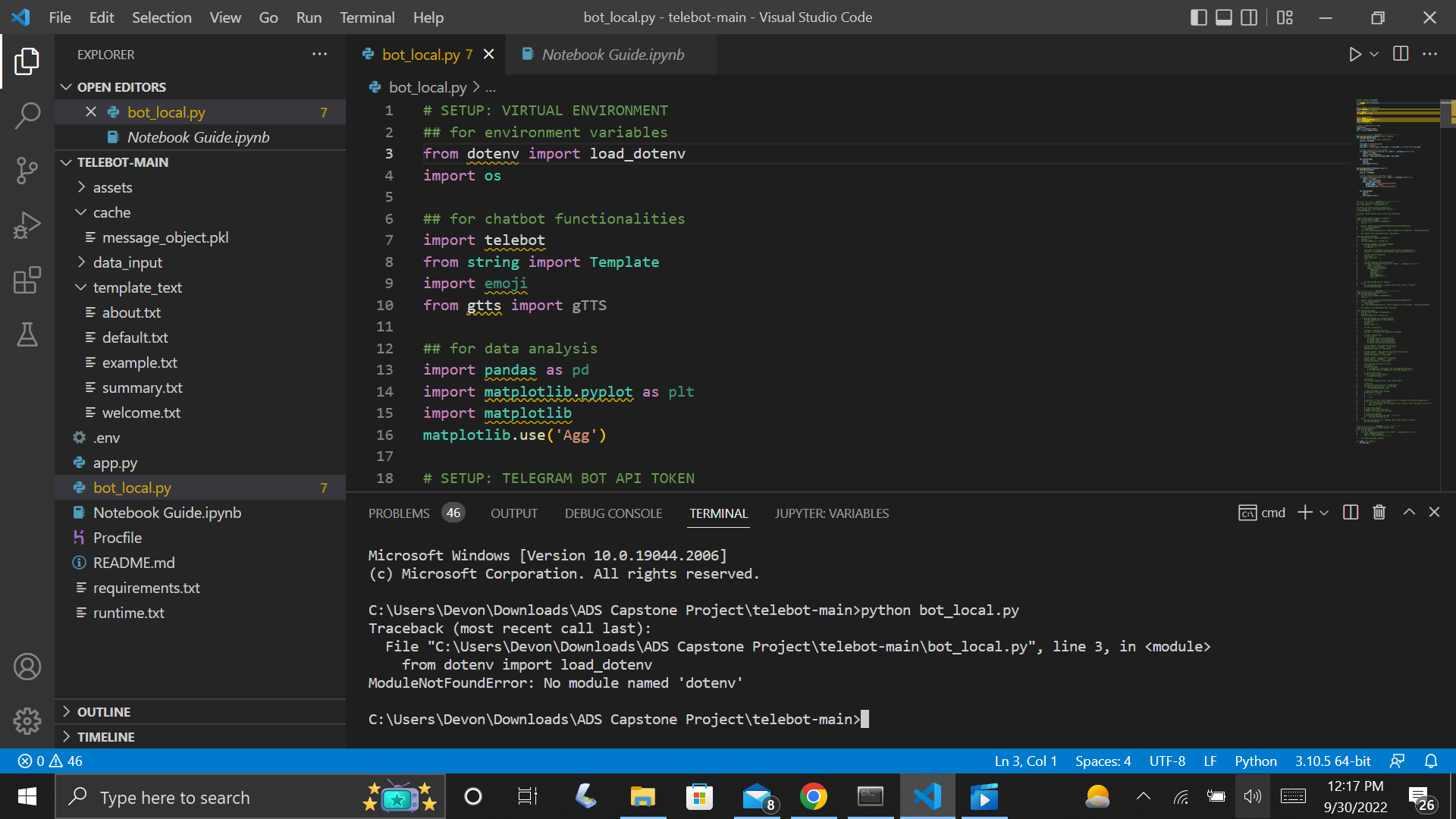Select requirements.txt in the Explorer
Screen dimensions: 1456x819
[x=146, y=587]
